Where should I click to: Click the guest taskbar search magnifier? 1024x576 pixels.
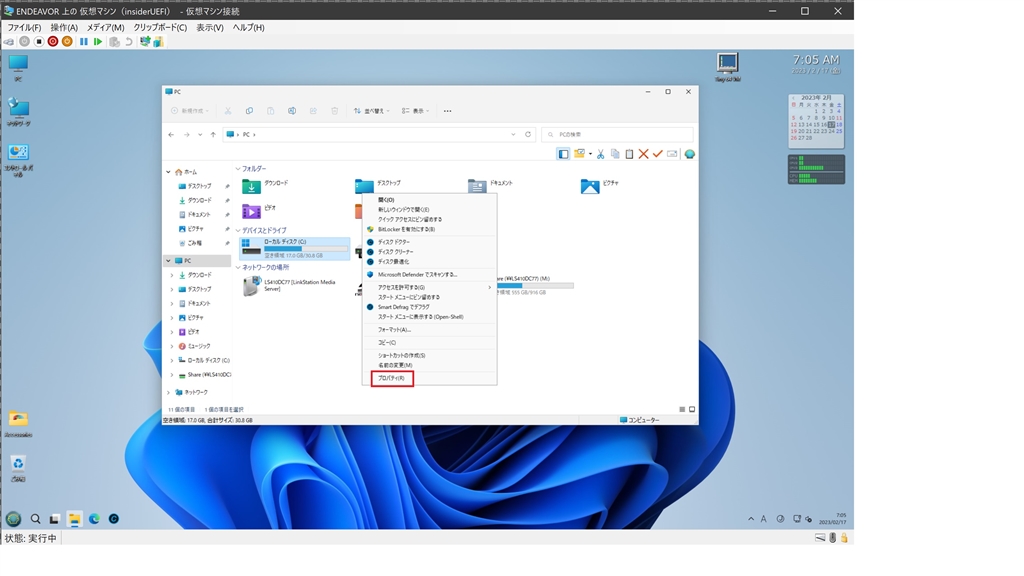tap(35, 519)
